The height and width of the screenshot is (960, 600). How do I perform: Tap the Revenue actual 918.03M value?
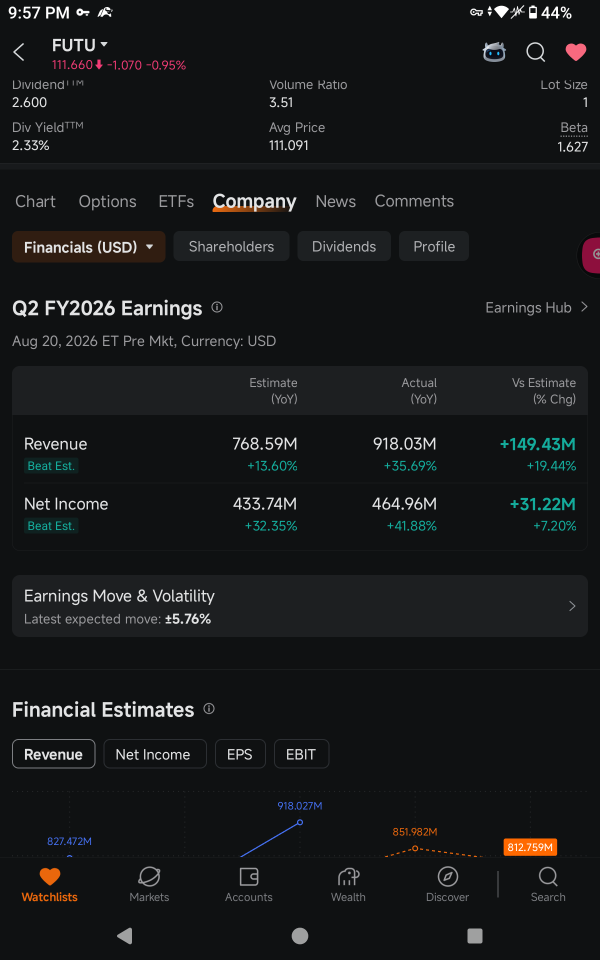tap(405, 444)
